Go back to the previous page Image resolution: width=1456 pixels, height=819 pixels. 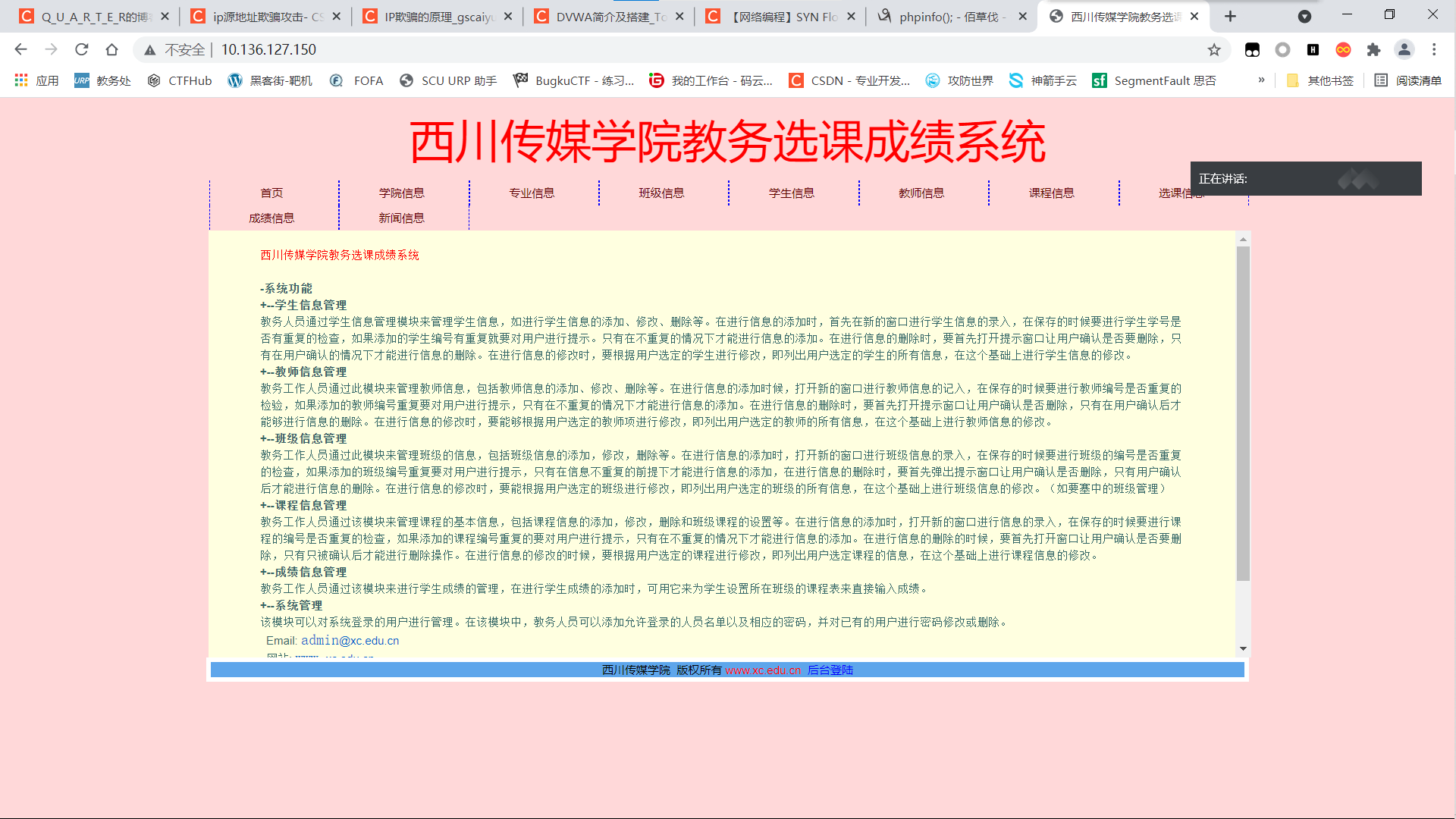click(20, 49)
